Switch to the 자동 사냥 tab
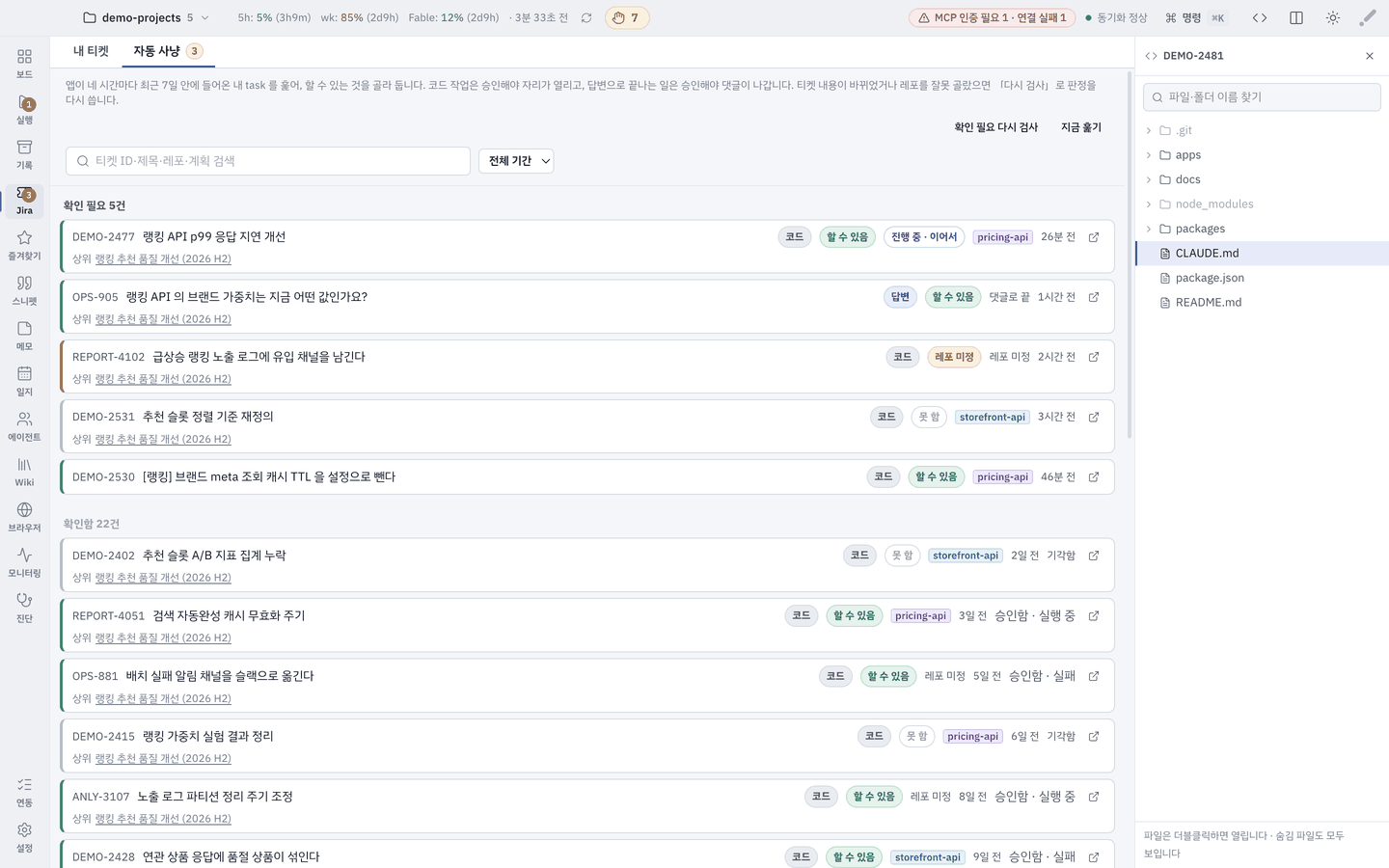Viewport: 1389px width, 868px height. (x=167, y=51)
